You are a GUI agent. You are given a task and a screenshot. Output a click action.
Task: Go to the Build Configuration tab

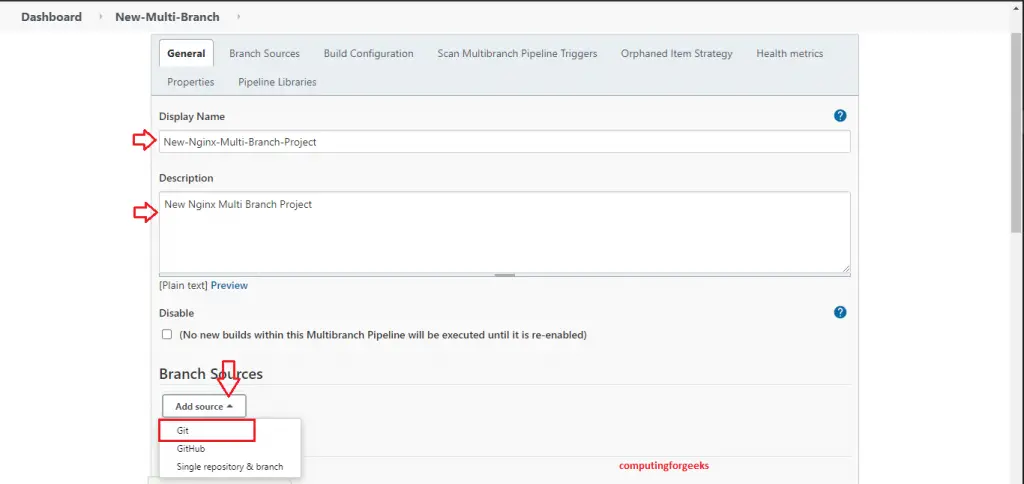point(368,54)
